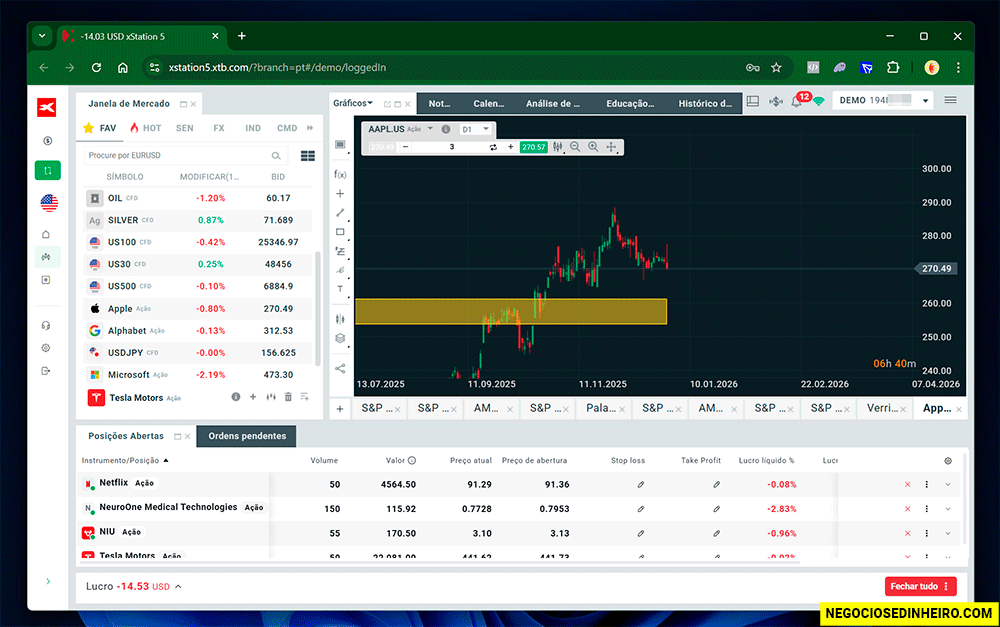Select the Apple row in watchlist

tap(198, 309)
